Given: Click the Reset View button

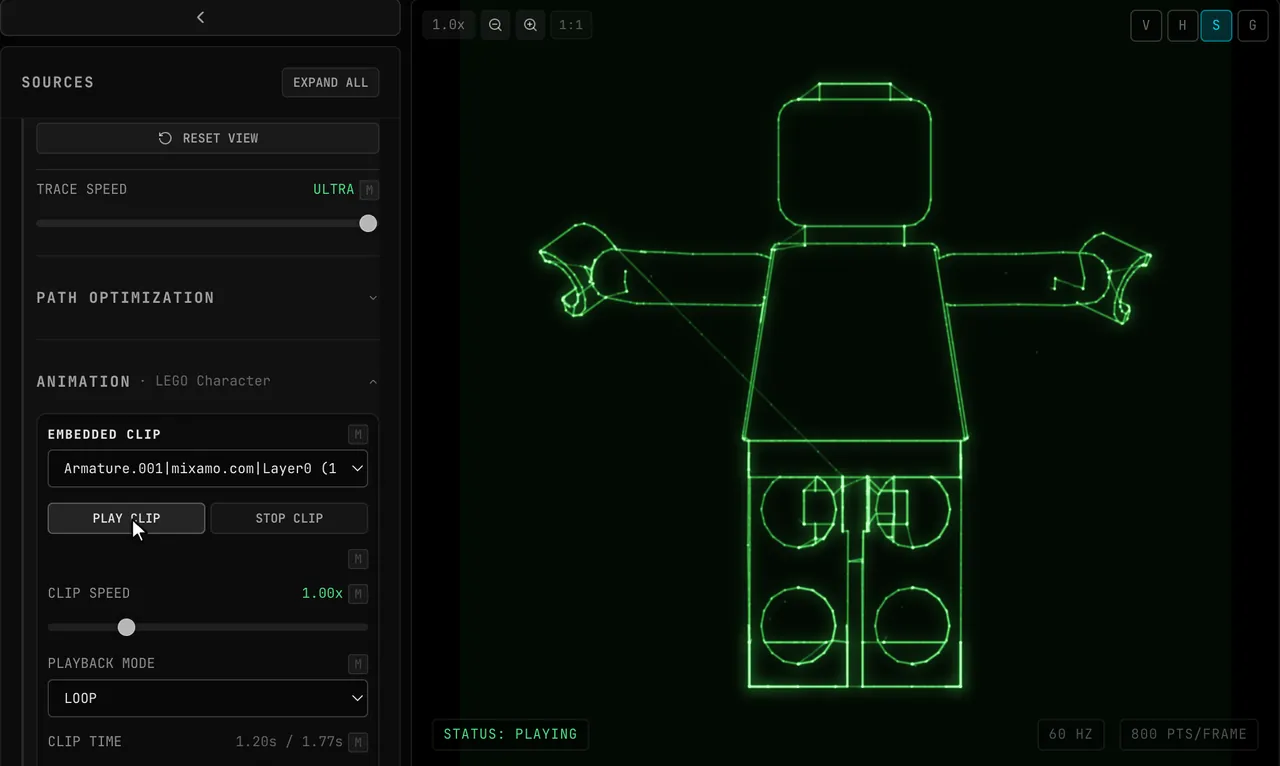Looking at the screenshot, I should point(208,138).
